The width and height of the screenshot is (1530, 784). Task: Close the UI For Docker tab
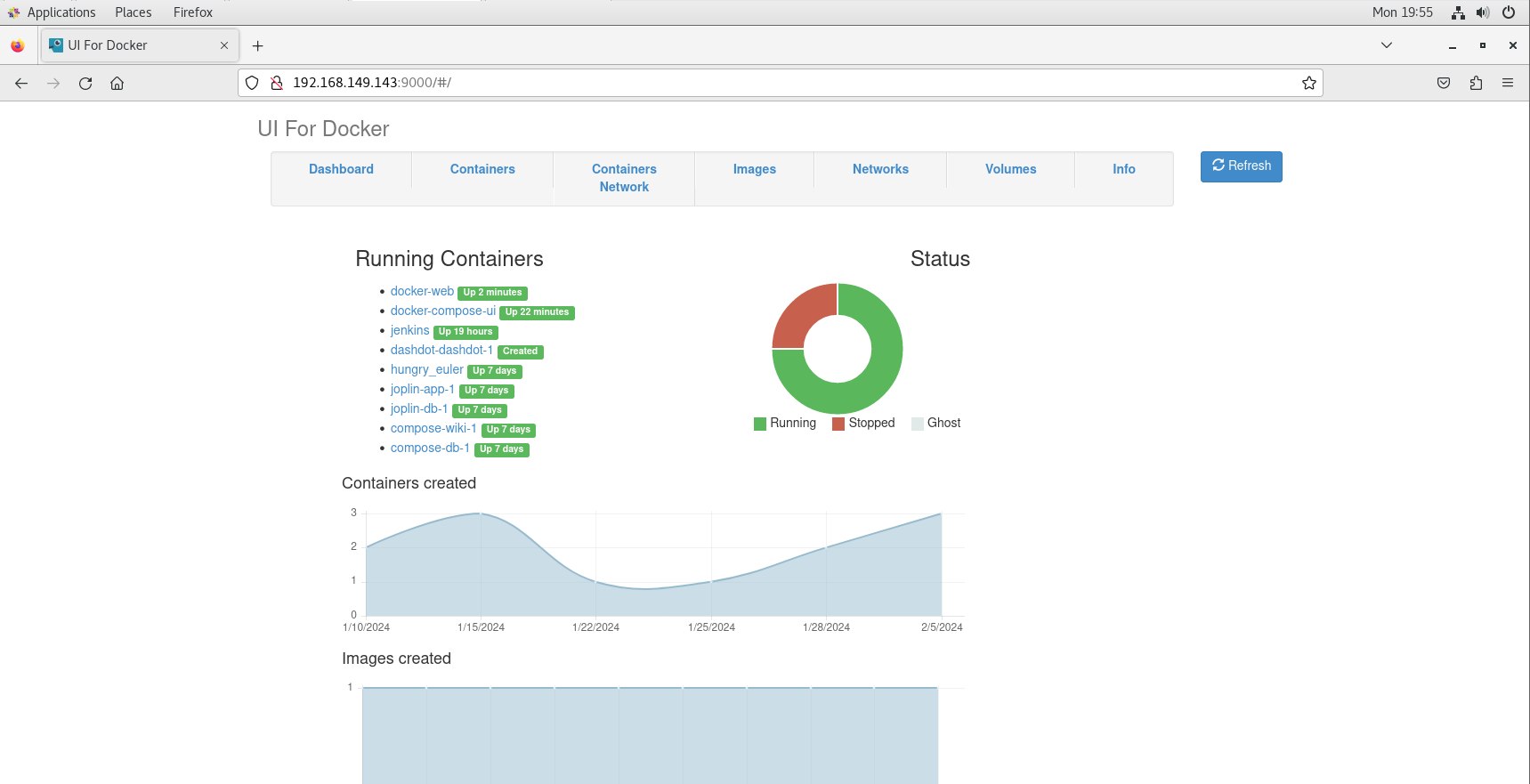tap(224, 45)
